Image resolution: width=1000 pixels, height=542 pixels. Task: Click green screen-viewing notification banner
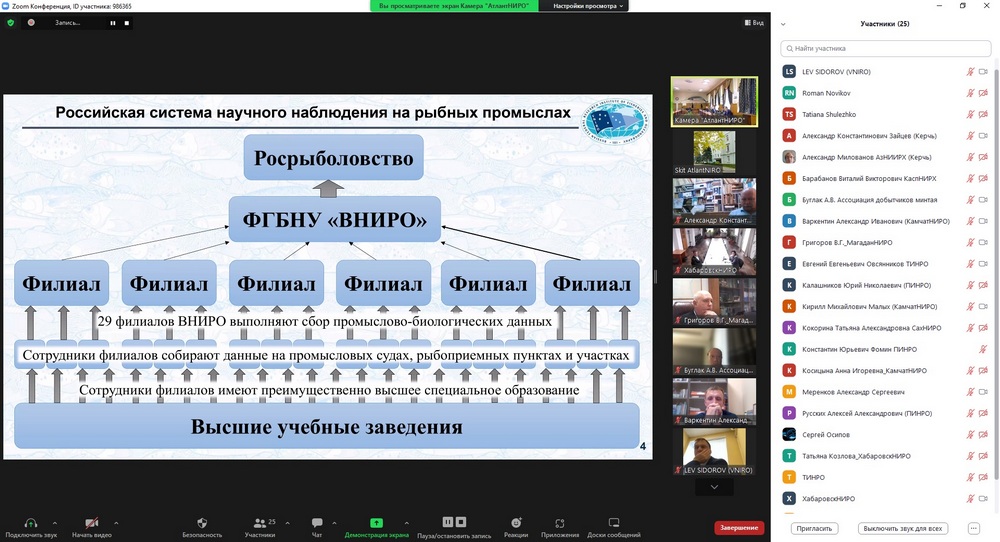454,6
